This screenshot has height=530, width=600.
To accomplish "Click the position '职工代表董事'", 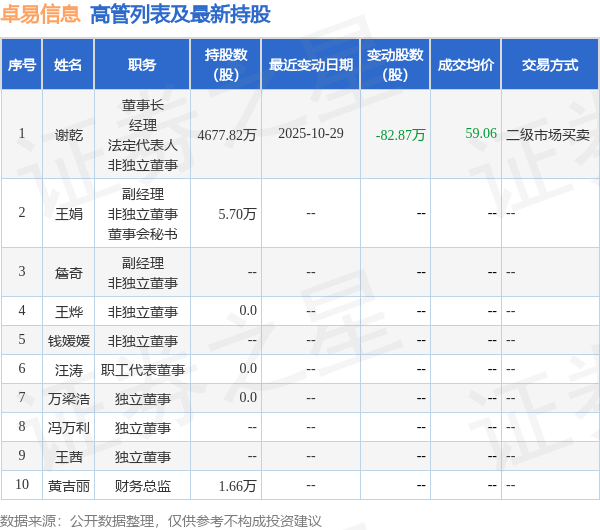I will coord(143,370).
